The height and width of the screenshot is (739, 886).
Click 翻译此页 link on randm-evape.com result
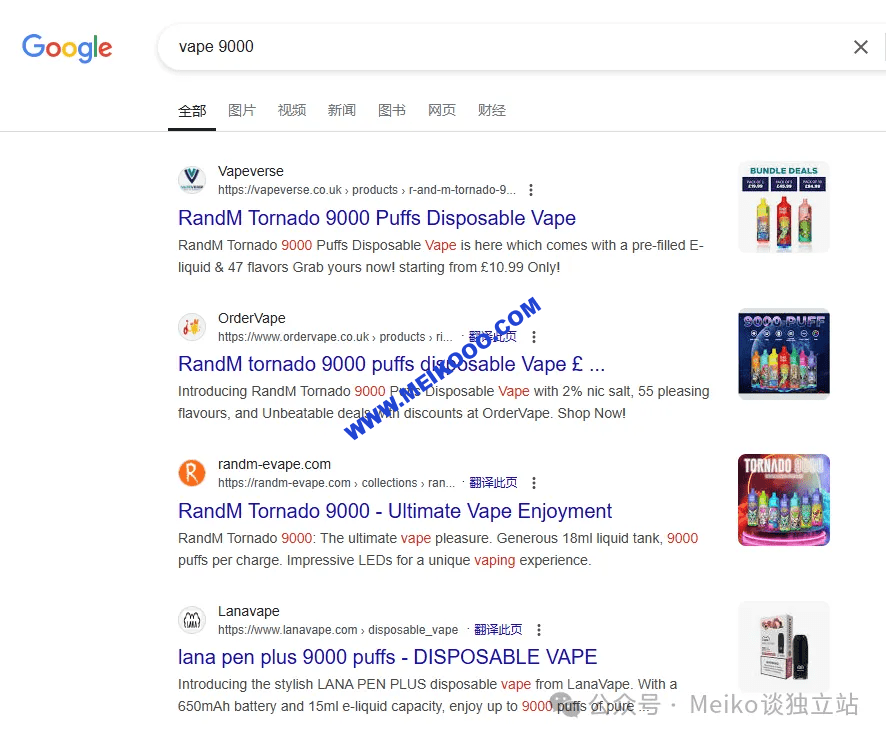(x=494, y=483)
